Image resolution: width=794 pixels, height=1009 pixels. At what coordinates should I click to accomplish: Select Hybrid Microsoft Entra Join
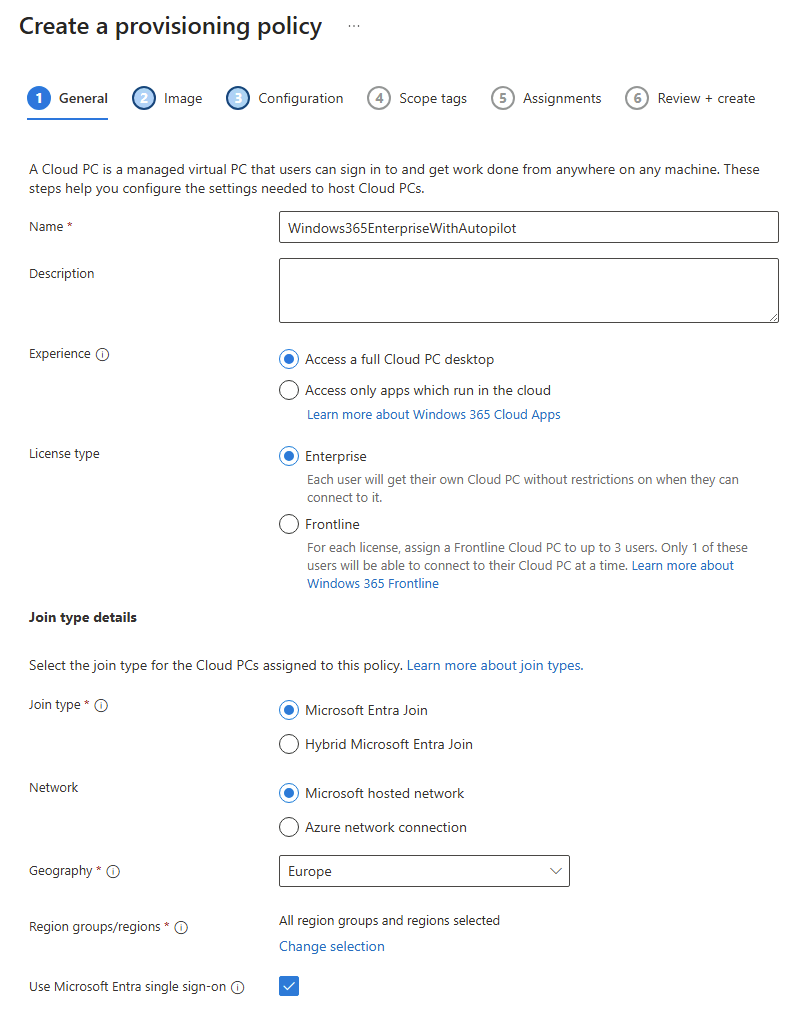[x=289, y=744]
